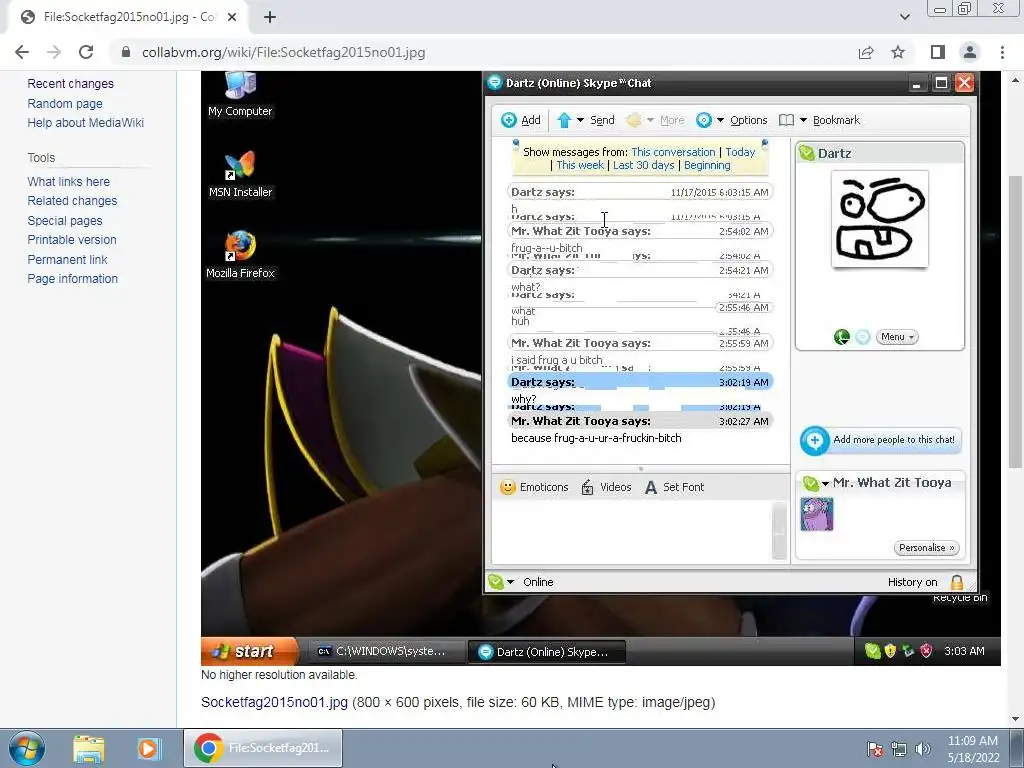Open the Chrome profile avatar

click(x=970, y=52)
